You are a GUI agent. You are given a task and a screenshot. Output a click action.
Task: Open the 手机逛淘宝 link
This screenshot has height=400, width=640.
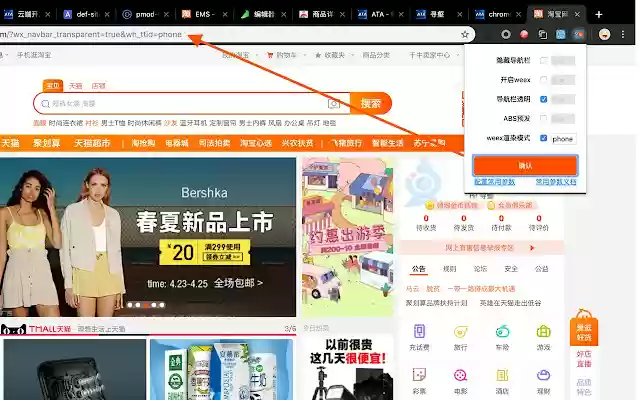coord(34,55)
